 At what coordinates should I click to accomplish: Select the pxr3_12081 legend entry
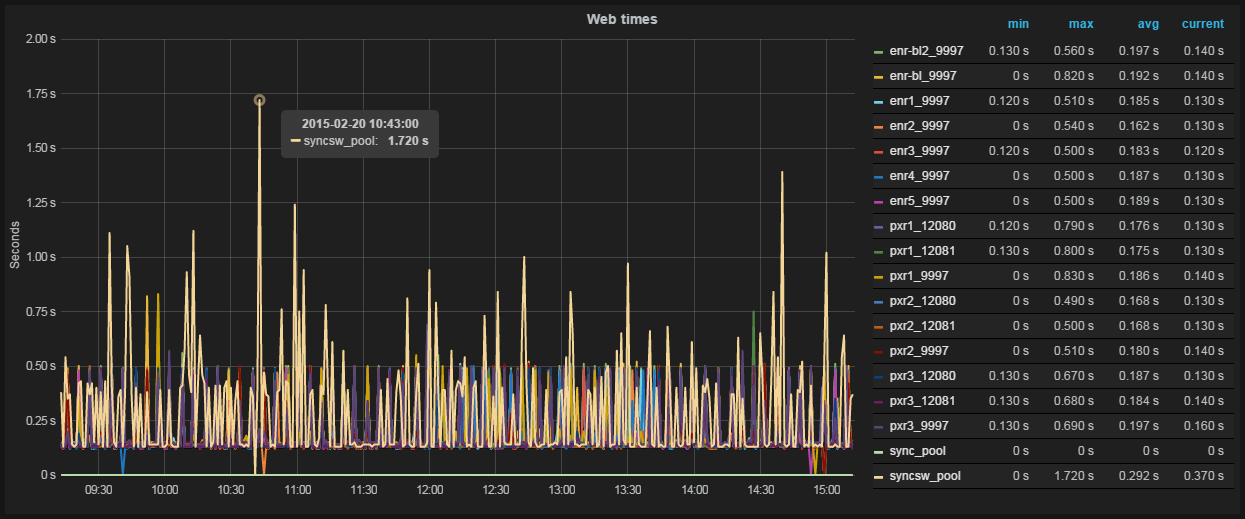[922, 400]
